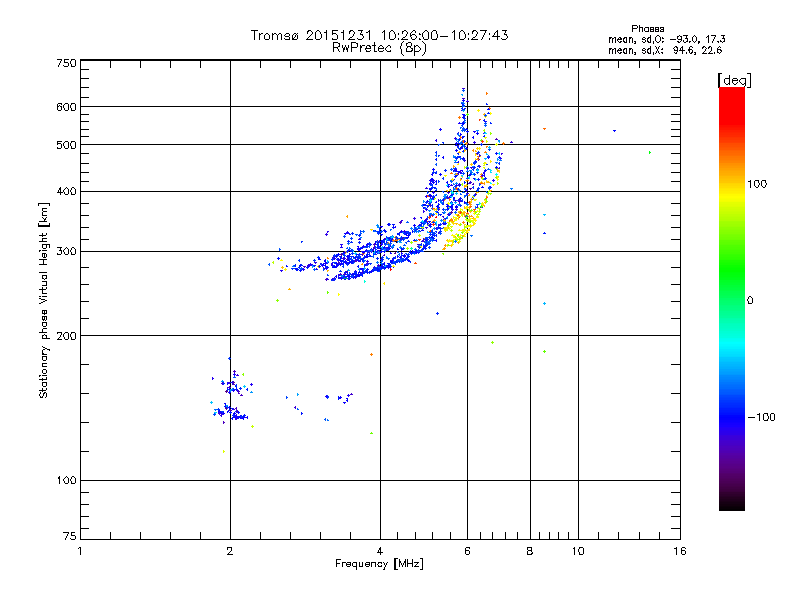Click the lone blue point near 12 MHz

click(614, 131)
